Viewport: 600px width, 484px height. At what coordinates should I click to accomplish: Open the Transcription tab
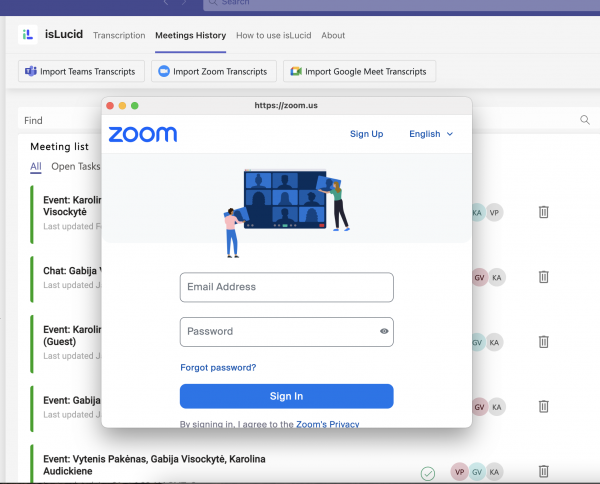[119, 35]
